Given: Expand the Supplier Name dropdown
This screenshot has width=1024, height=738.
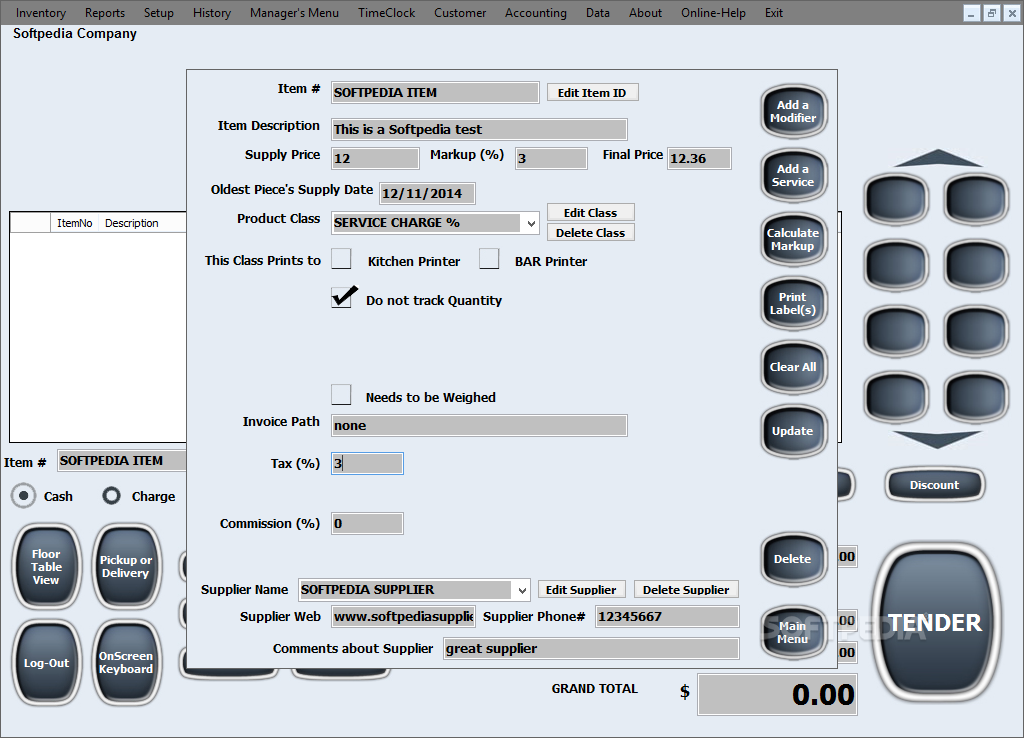Looking at the screenshot, I should click(522, 590).
